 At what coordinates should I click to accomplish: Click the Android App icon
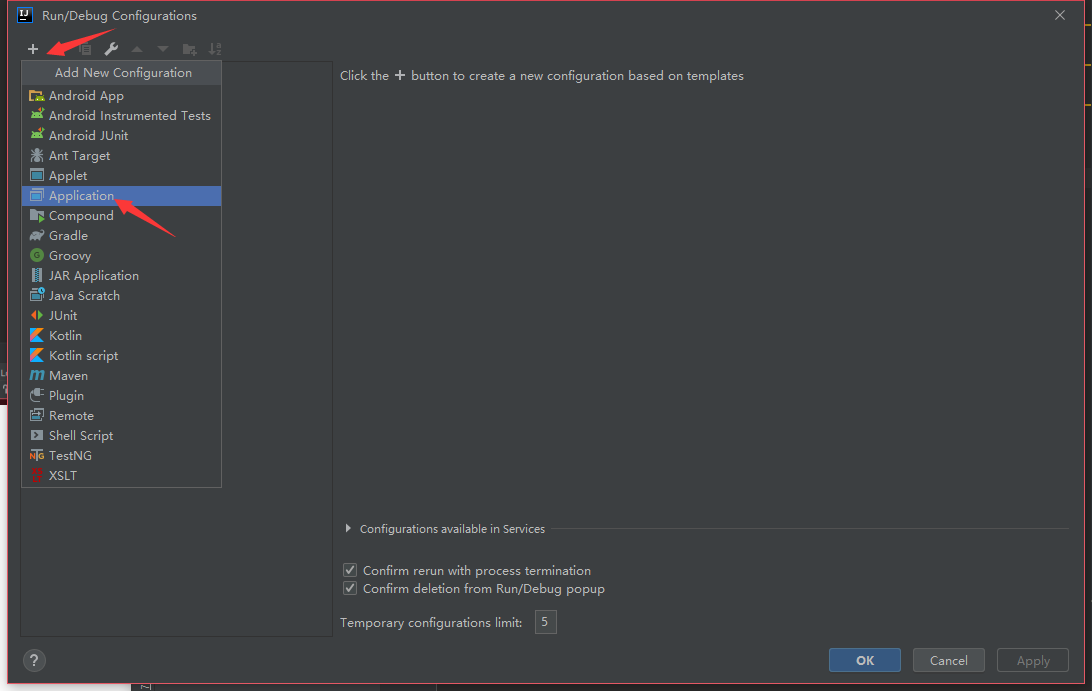point(37,95)
